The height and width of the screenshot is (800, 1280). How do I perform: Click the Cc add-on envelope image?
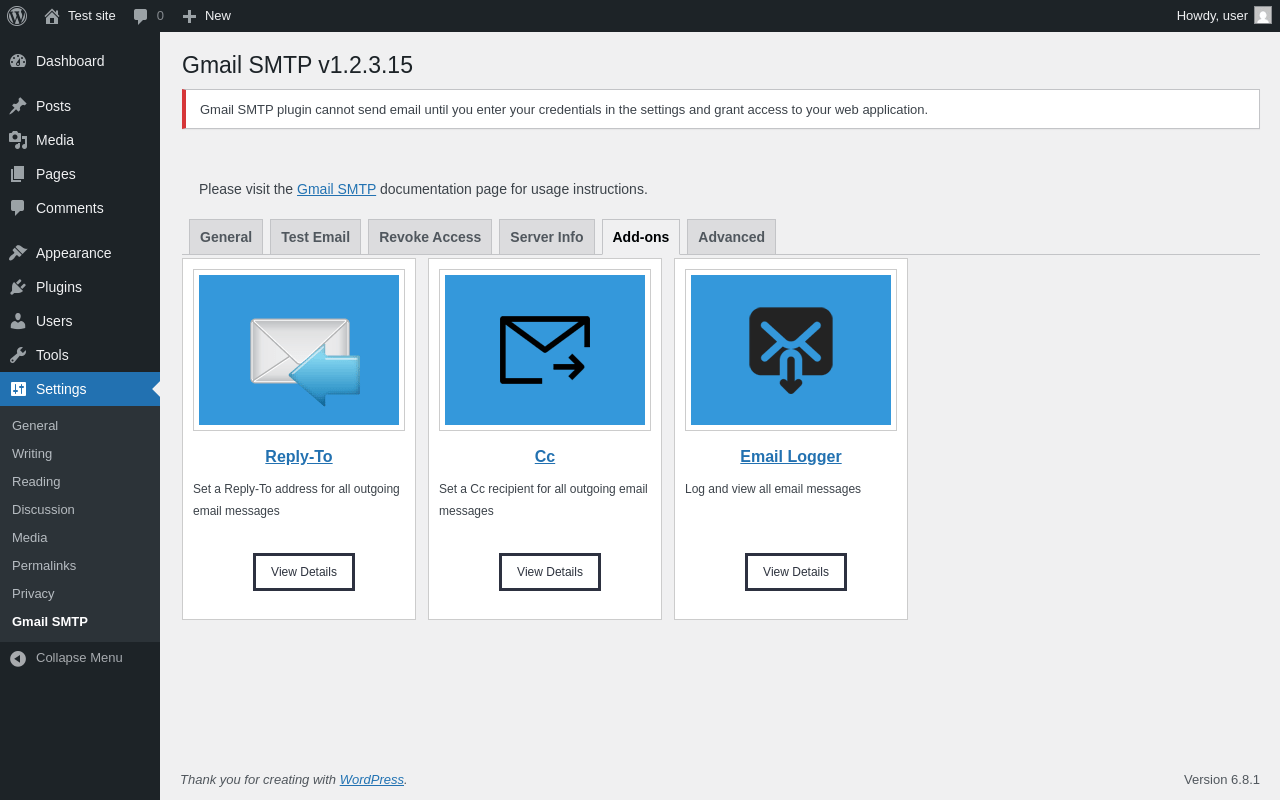click(545, 350)
